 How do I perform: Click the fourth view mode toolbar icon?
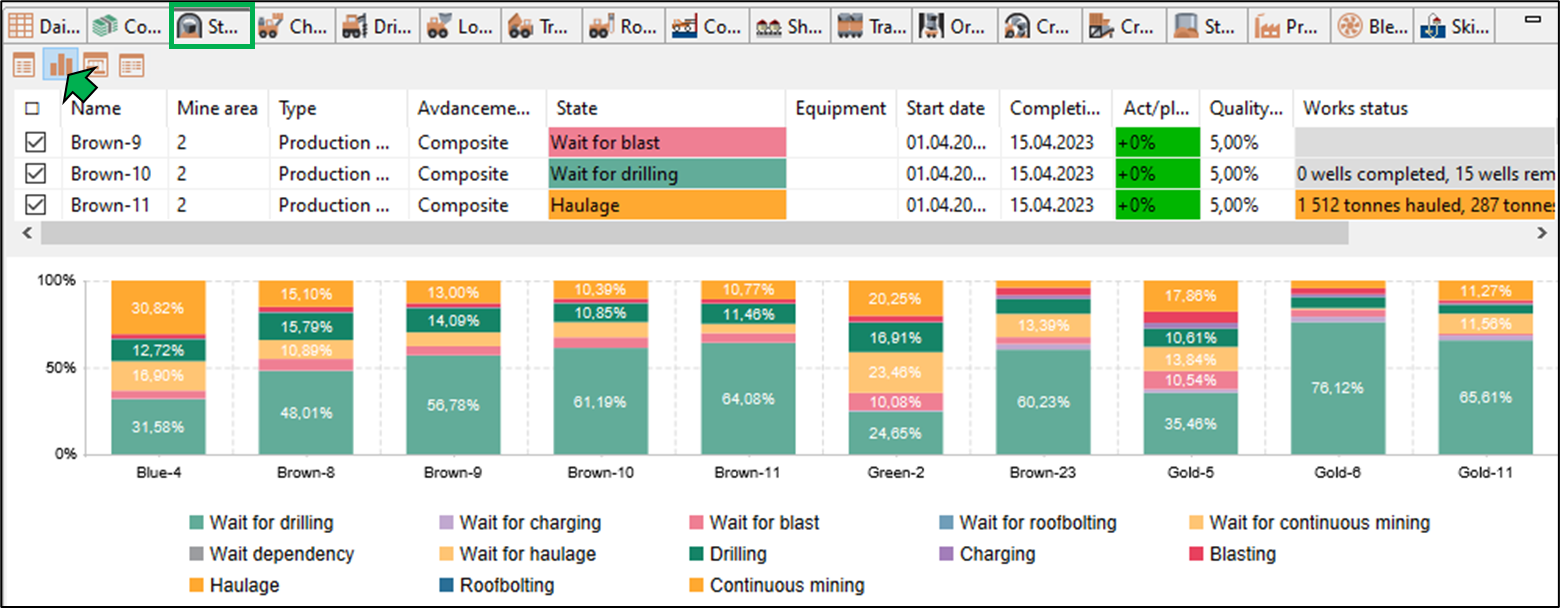(x=132, y=66)
